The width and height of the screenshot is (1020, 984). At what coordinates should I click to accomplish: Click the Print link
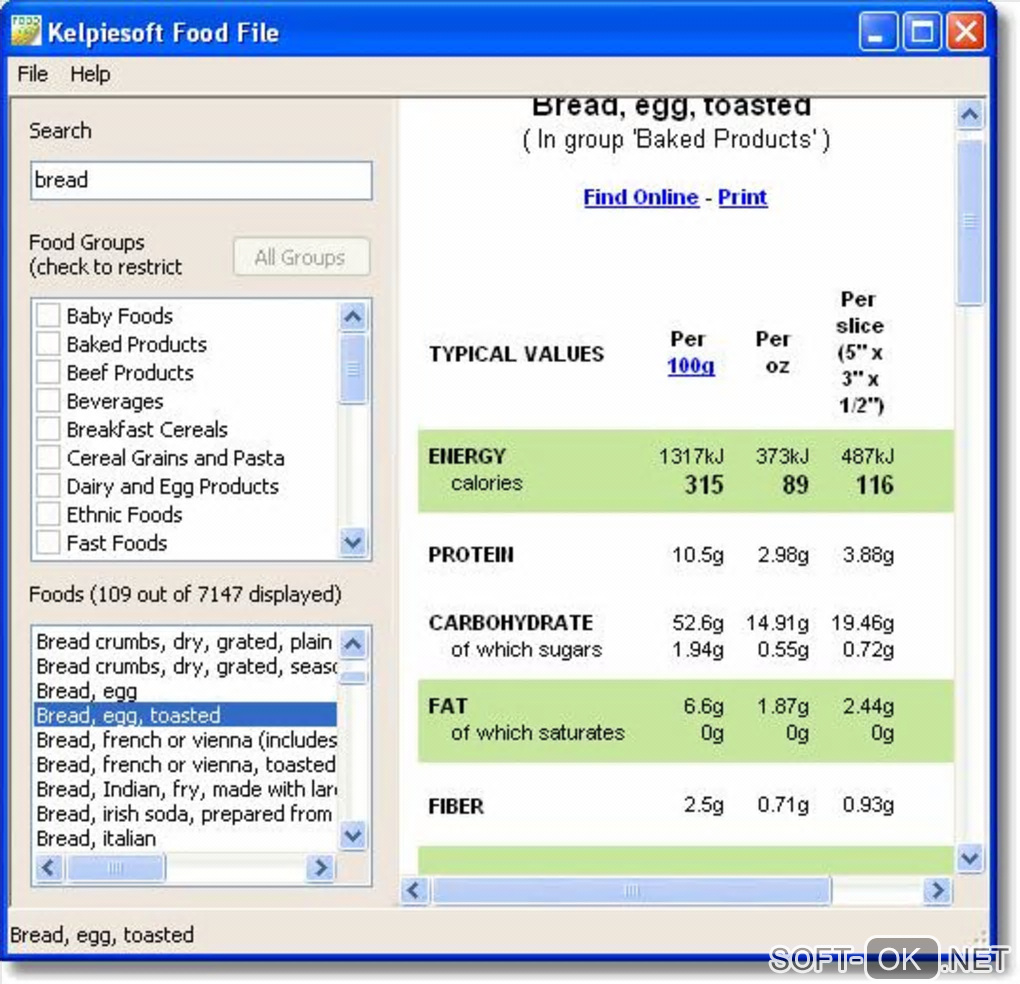(742, 197)
